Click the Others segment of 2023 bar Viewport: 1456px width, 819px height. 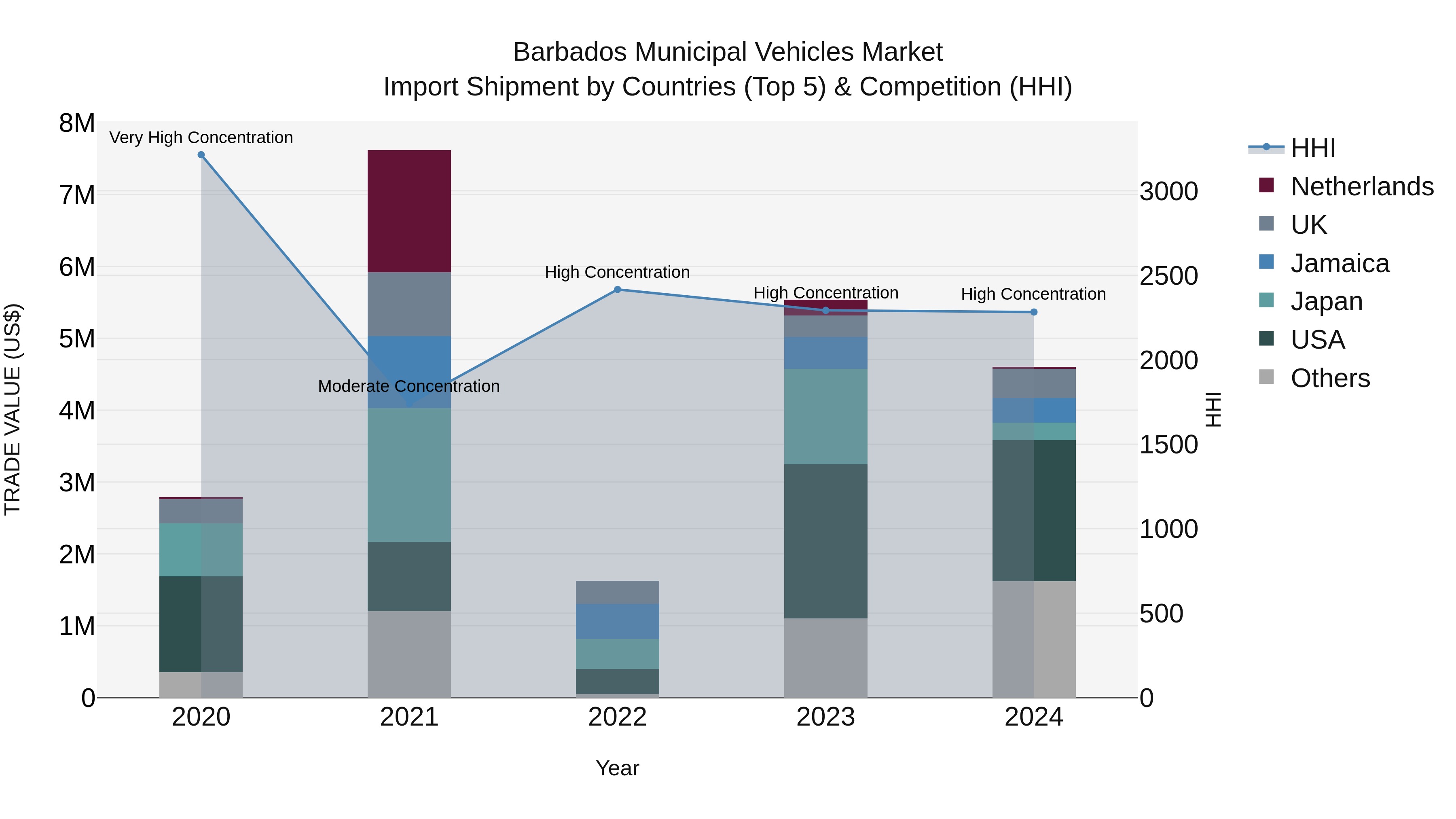(x=825, y=658)
